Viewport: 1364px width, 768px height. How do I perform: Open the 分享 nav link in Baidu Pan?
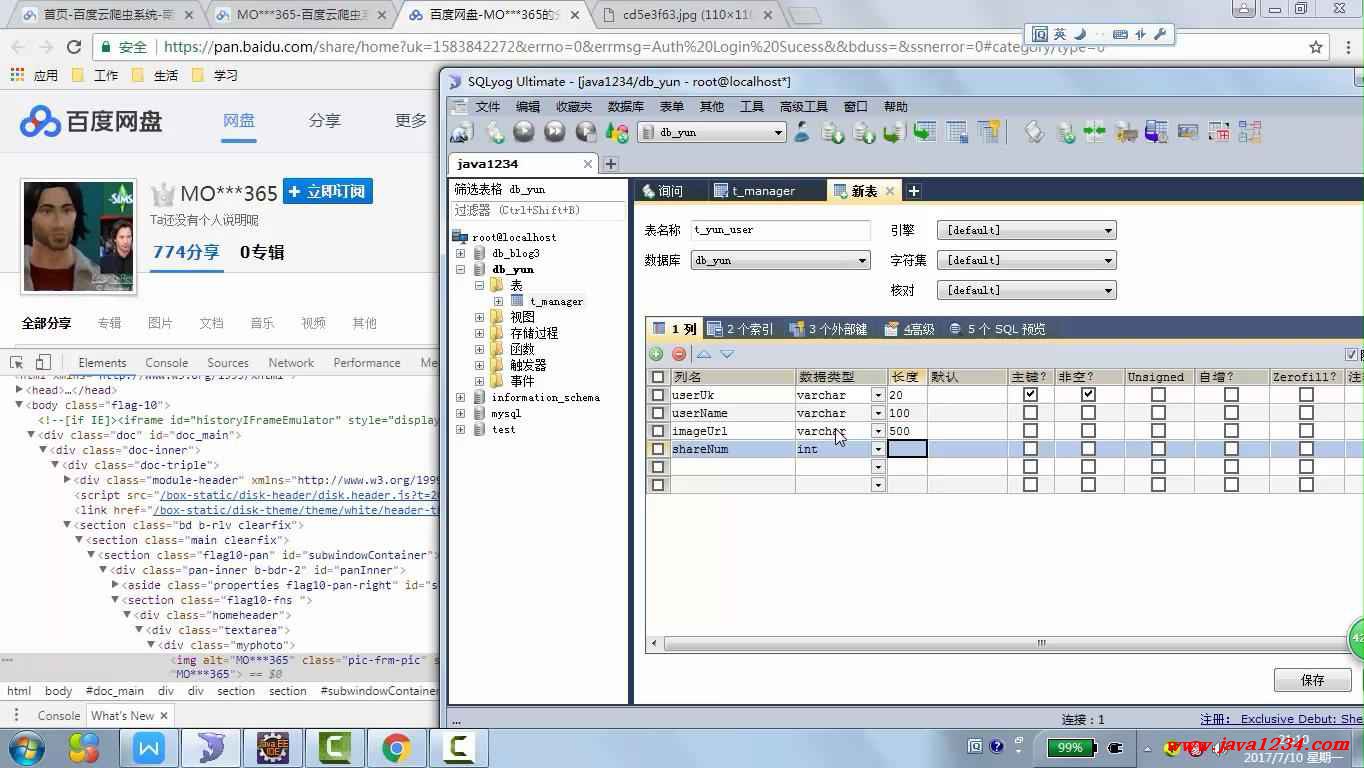(324, 121)
